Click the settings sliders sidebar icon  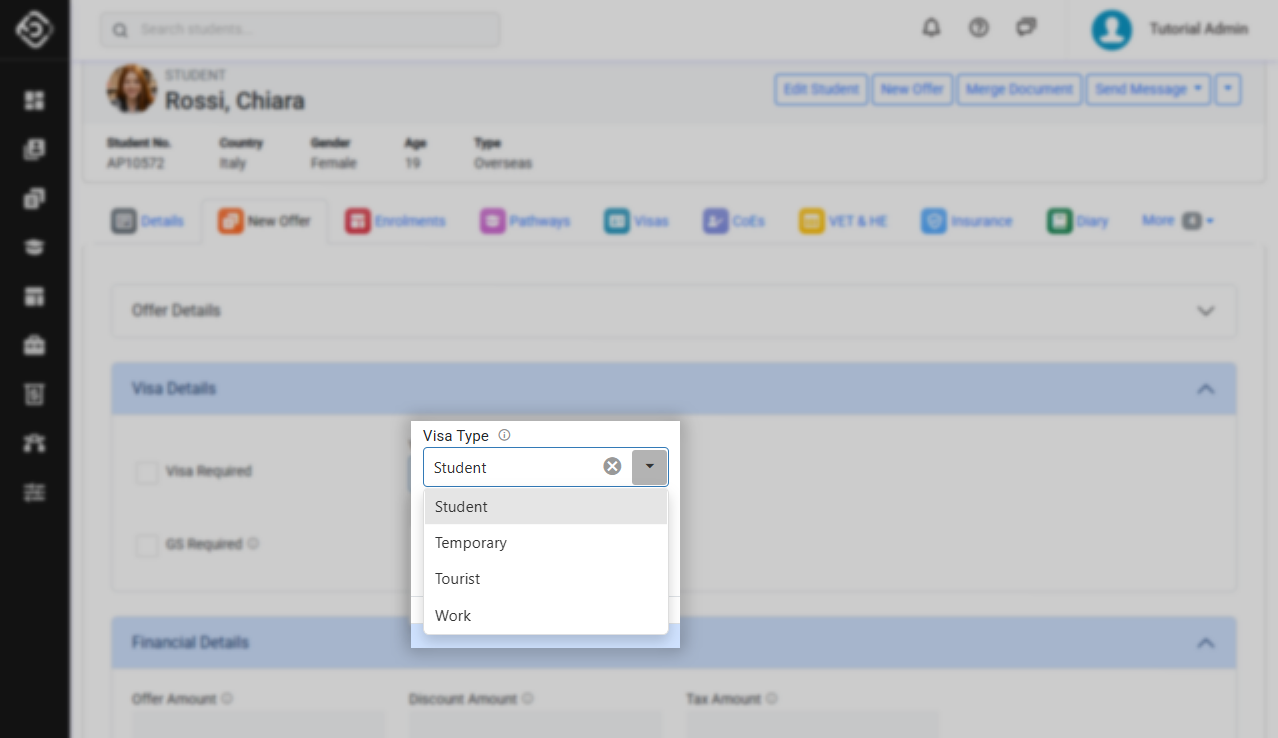[35, 493]
